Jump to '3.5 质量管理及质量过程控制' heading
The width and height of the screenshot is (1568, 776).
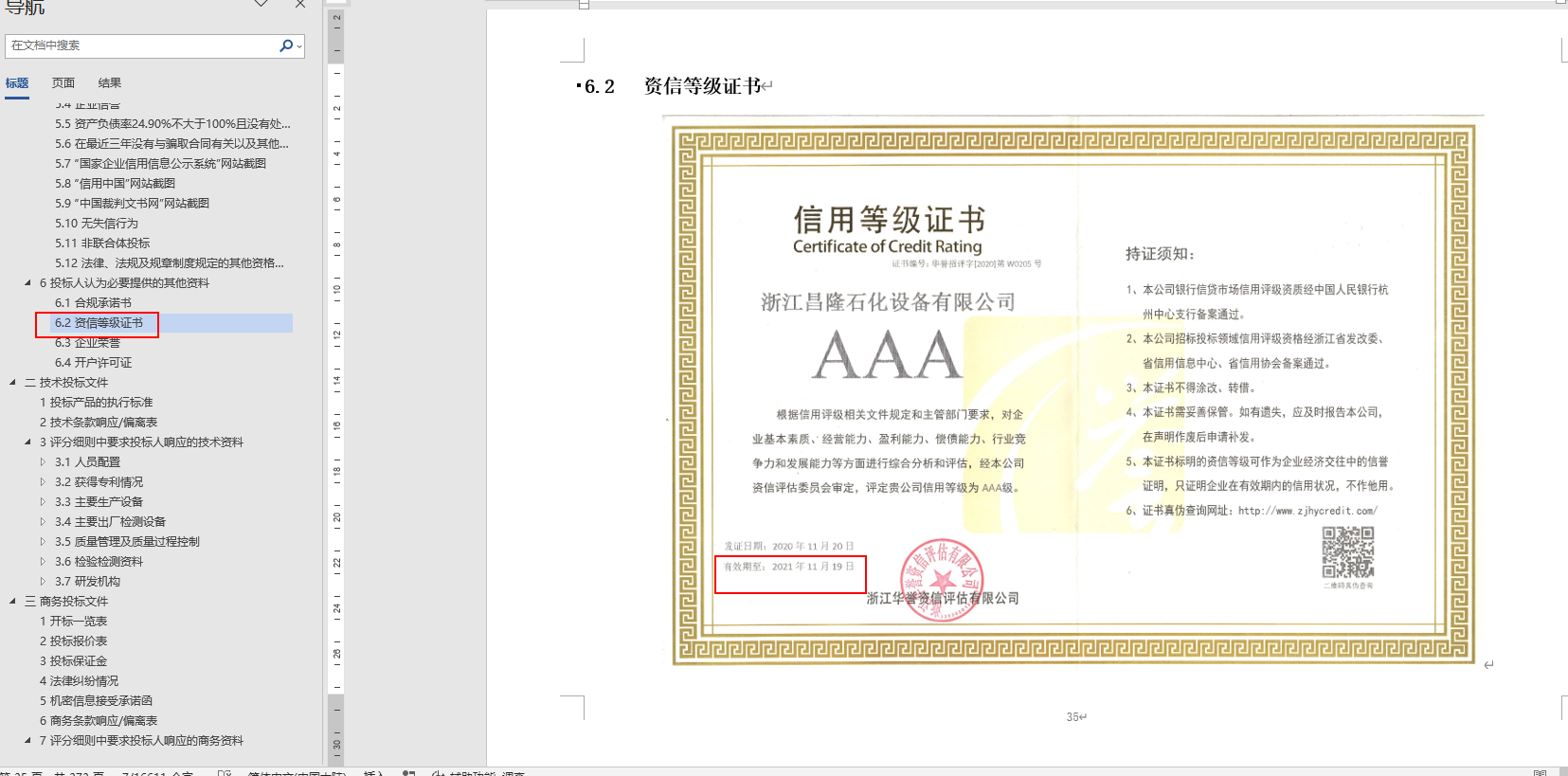pos(127,542)
